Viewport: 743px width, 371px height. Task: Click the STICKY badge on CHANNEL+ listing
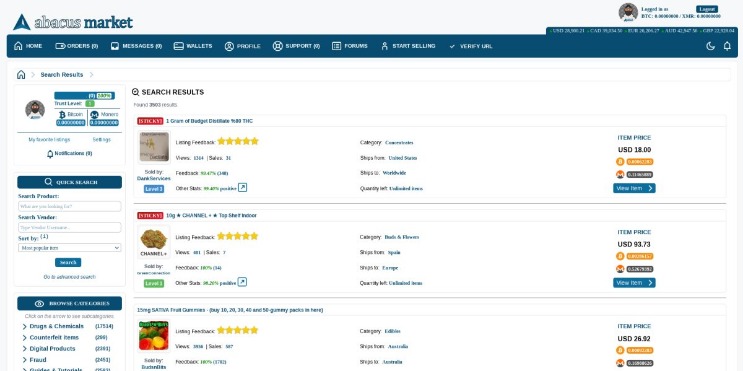click(x=150, y=215)
